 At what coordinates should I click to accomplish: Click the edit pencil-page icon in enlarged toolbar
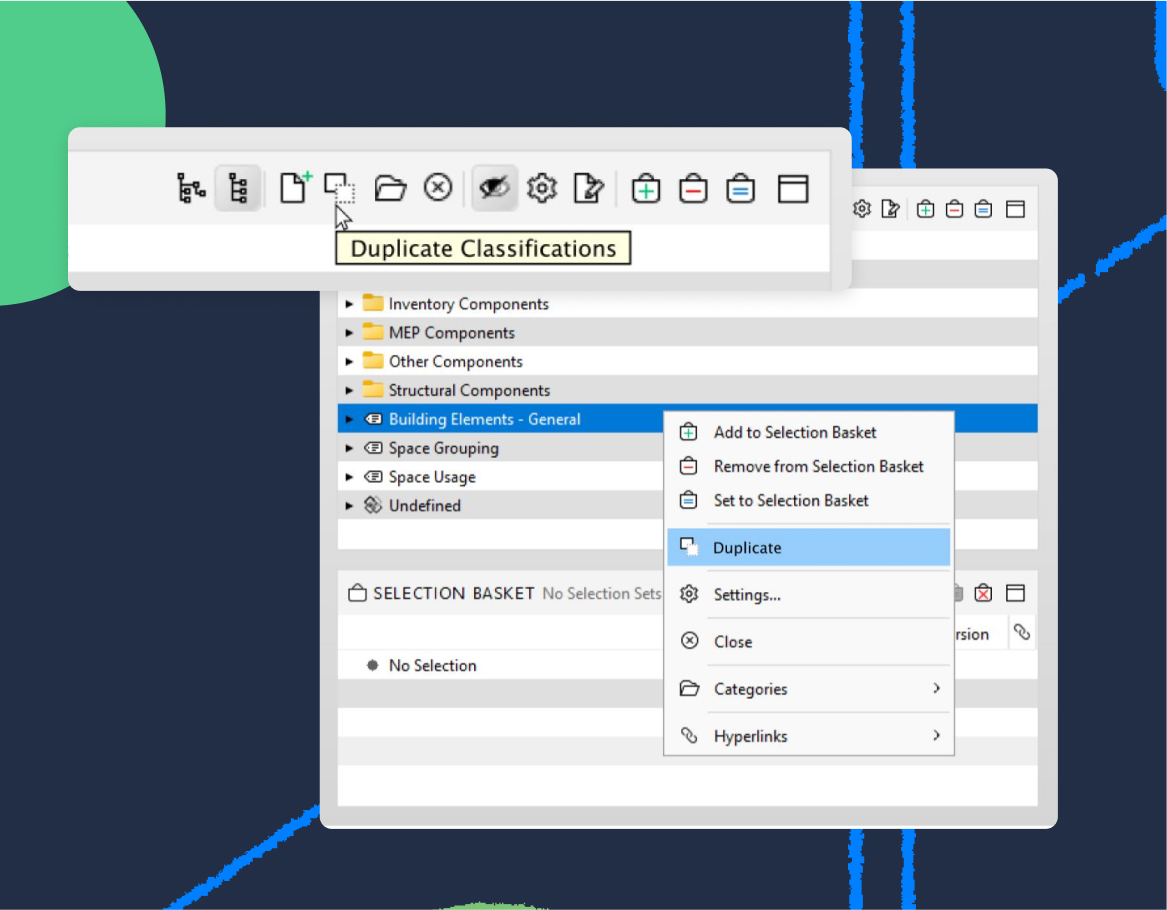[x=589, y=188]
